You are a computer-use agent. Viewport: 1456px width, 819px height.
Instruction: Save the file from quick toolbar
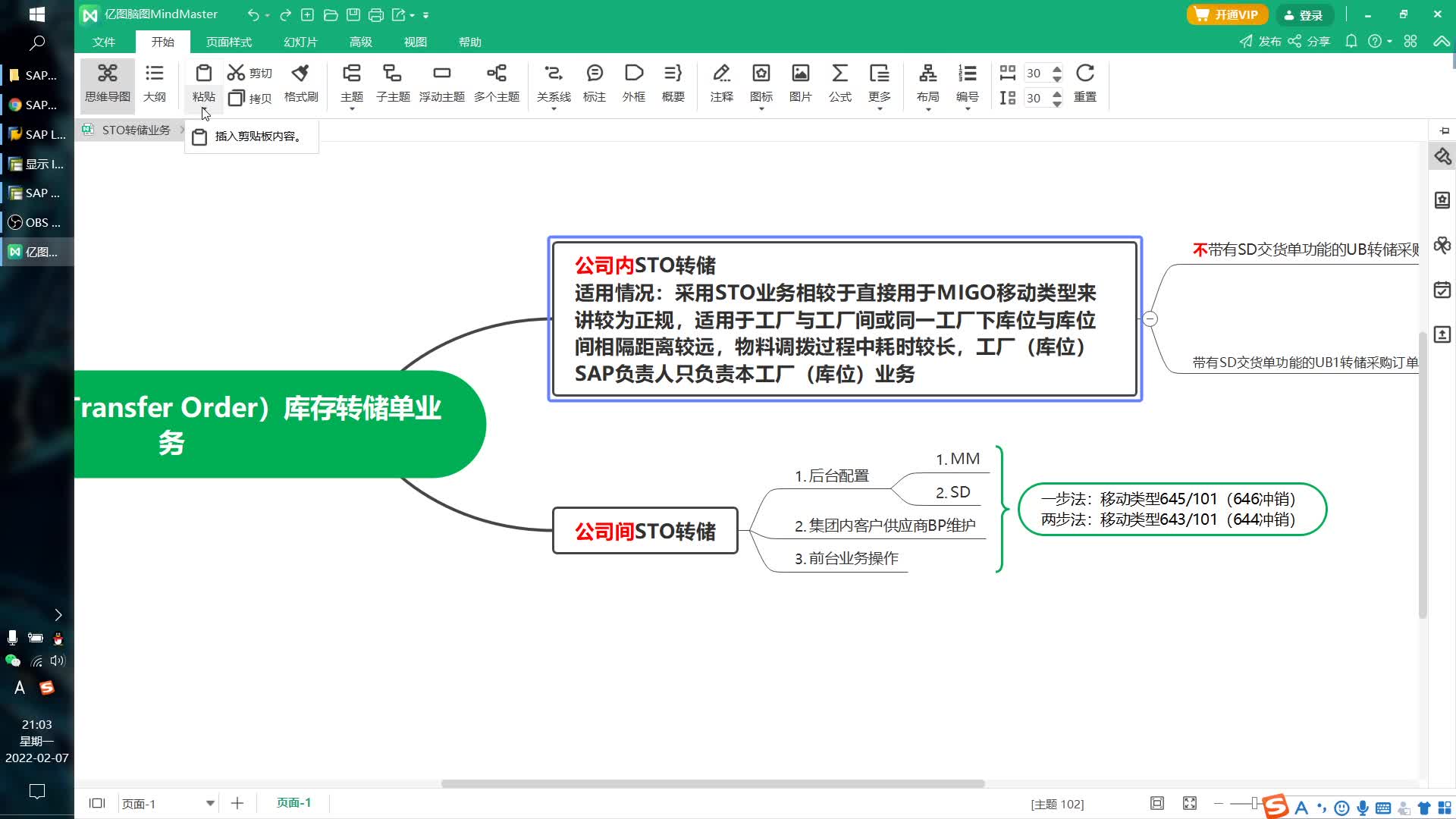(x=353, y=14)
